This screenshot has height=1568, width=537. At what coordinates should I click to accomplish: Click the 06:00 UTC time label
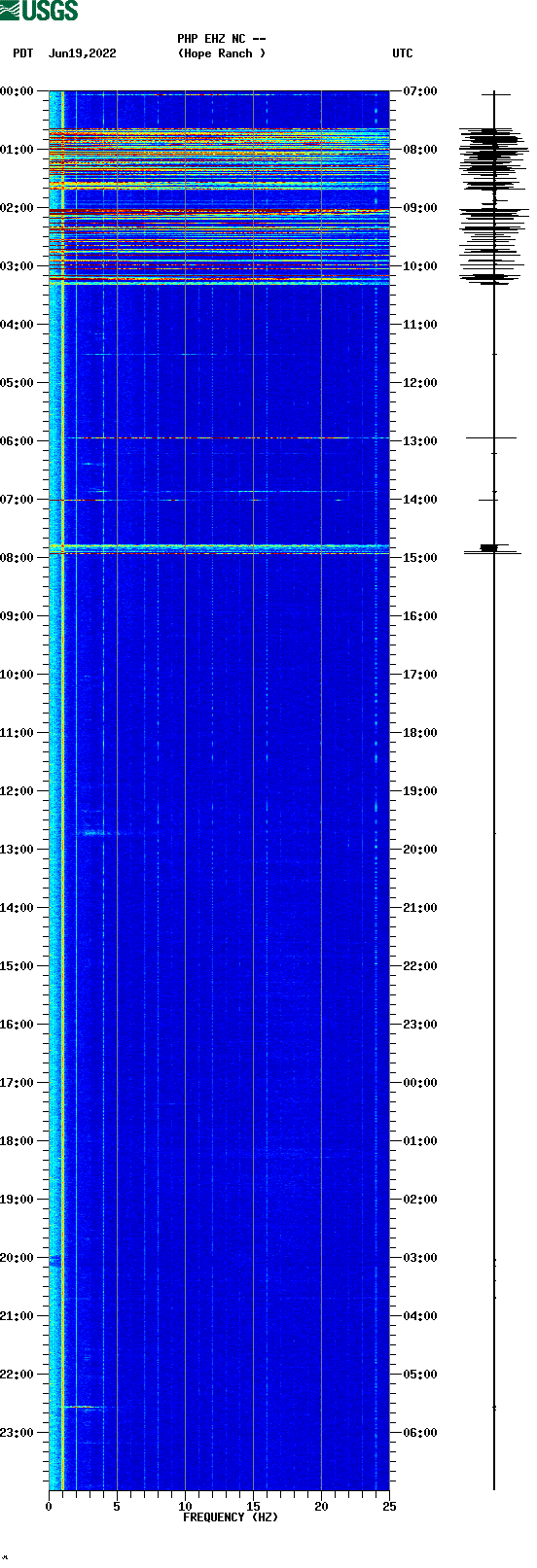420,1433
